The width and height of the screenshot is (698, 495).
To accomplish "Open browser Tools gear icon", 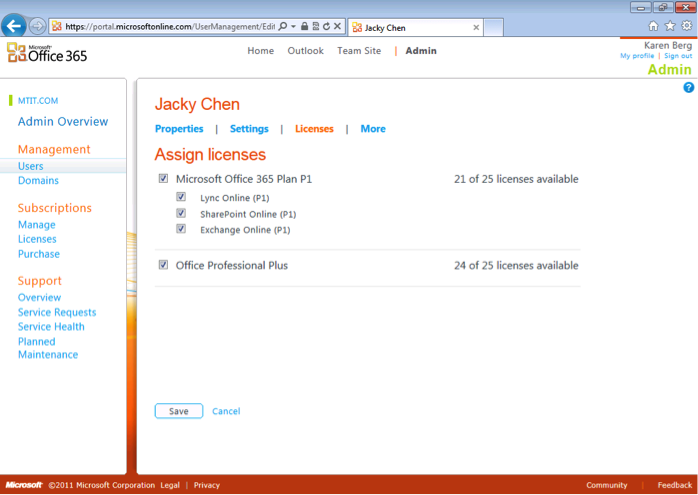I will pyautogui.click(x=687, y=26).
